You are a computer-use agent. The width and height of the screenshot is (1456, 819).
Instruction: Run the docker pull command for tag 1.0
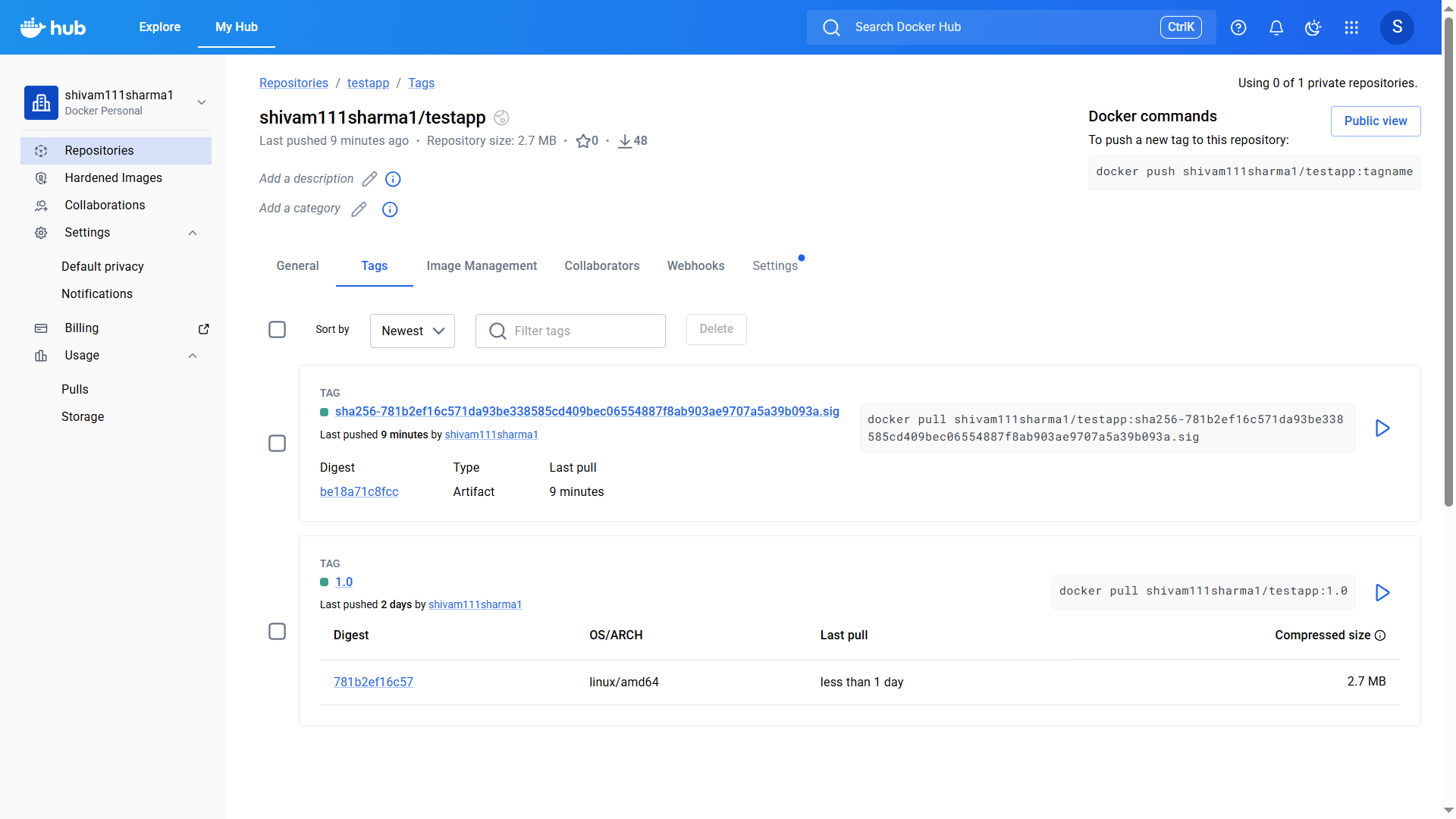pyautogui.click(x=1382, y=592)
